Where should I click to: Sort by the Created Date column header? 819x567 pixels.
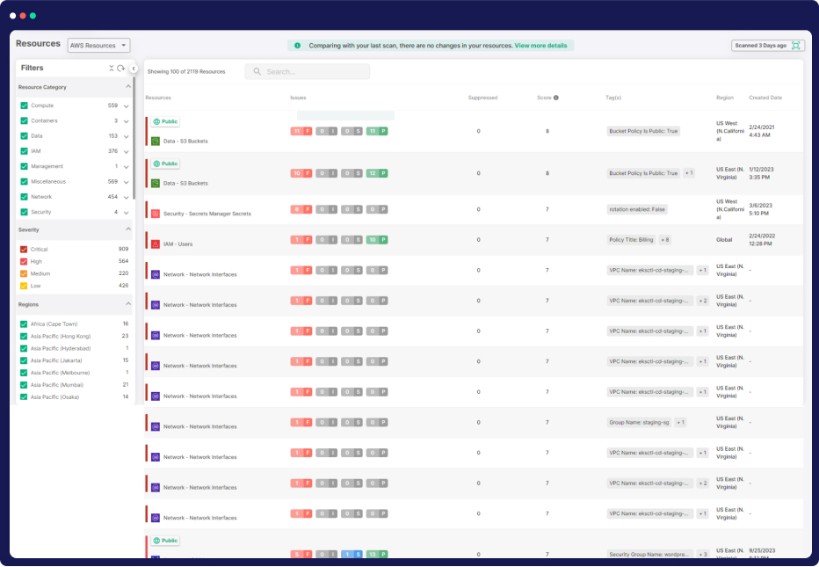(x=765, y=98)
